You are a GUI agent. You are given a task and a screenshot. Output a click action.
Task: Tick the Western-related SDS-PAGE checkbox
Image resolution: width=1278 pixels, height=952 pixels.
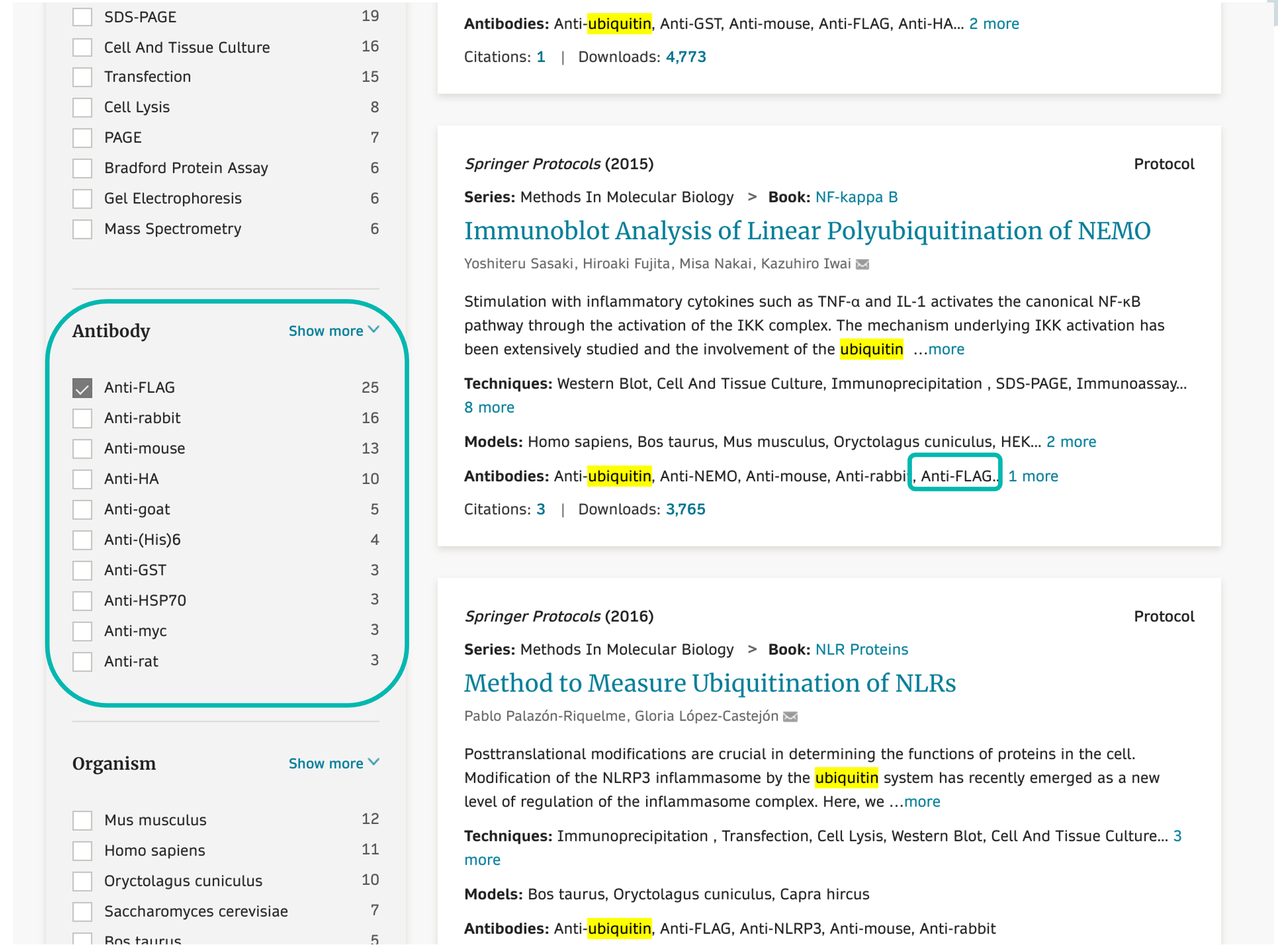[x=82, y=17]
